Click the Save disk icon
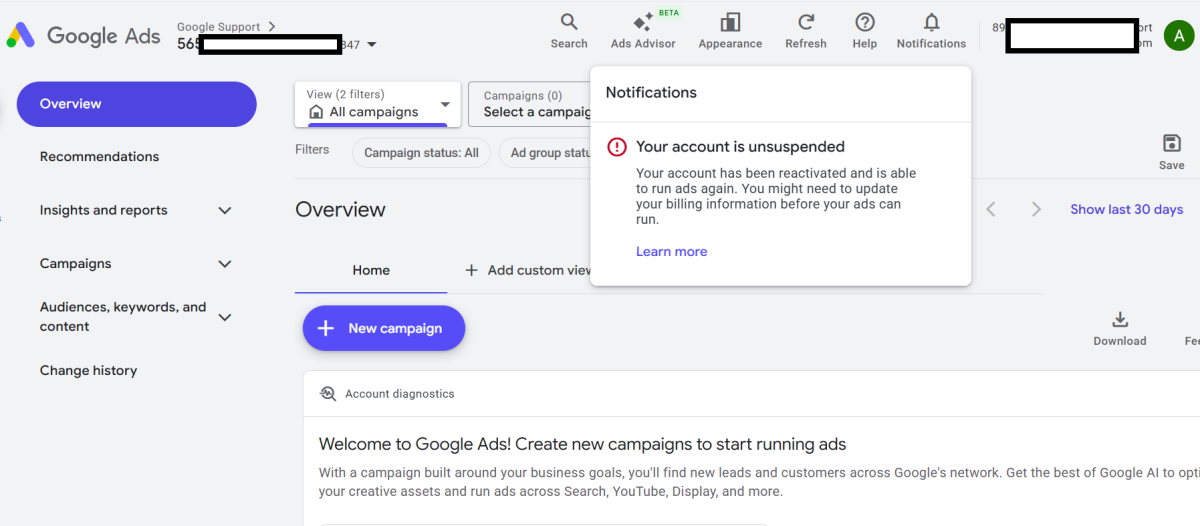The image size is (1200, 526). [x=1171, y=144]
